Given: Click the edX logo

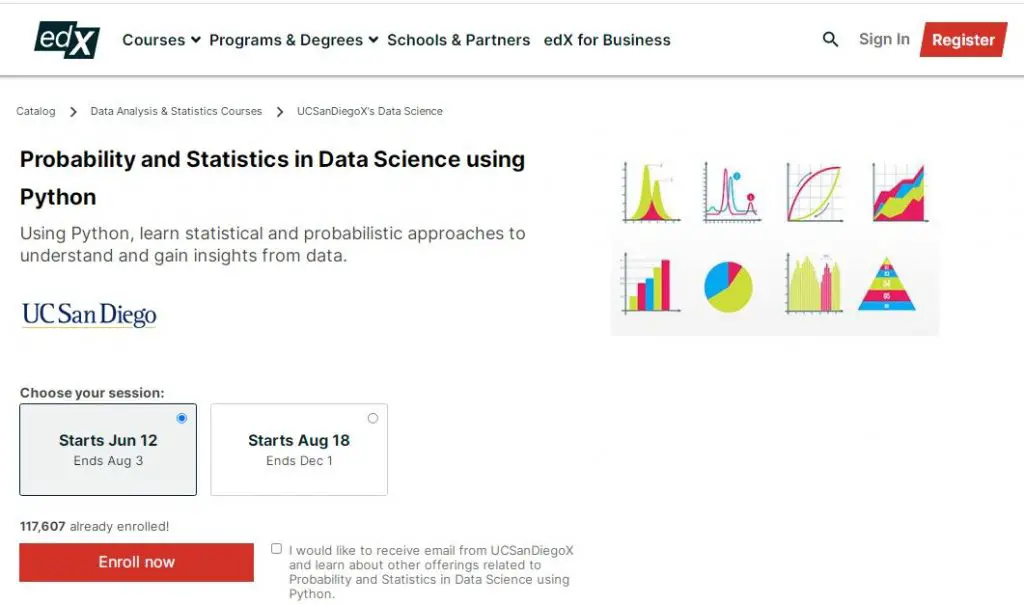Looking at the screenshot, I should pos(66,39).
